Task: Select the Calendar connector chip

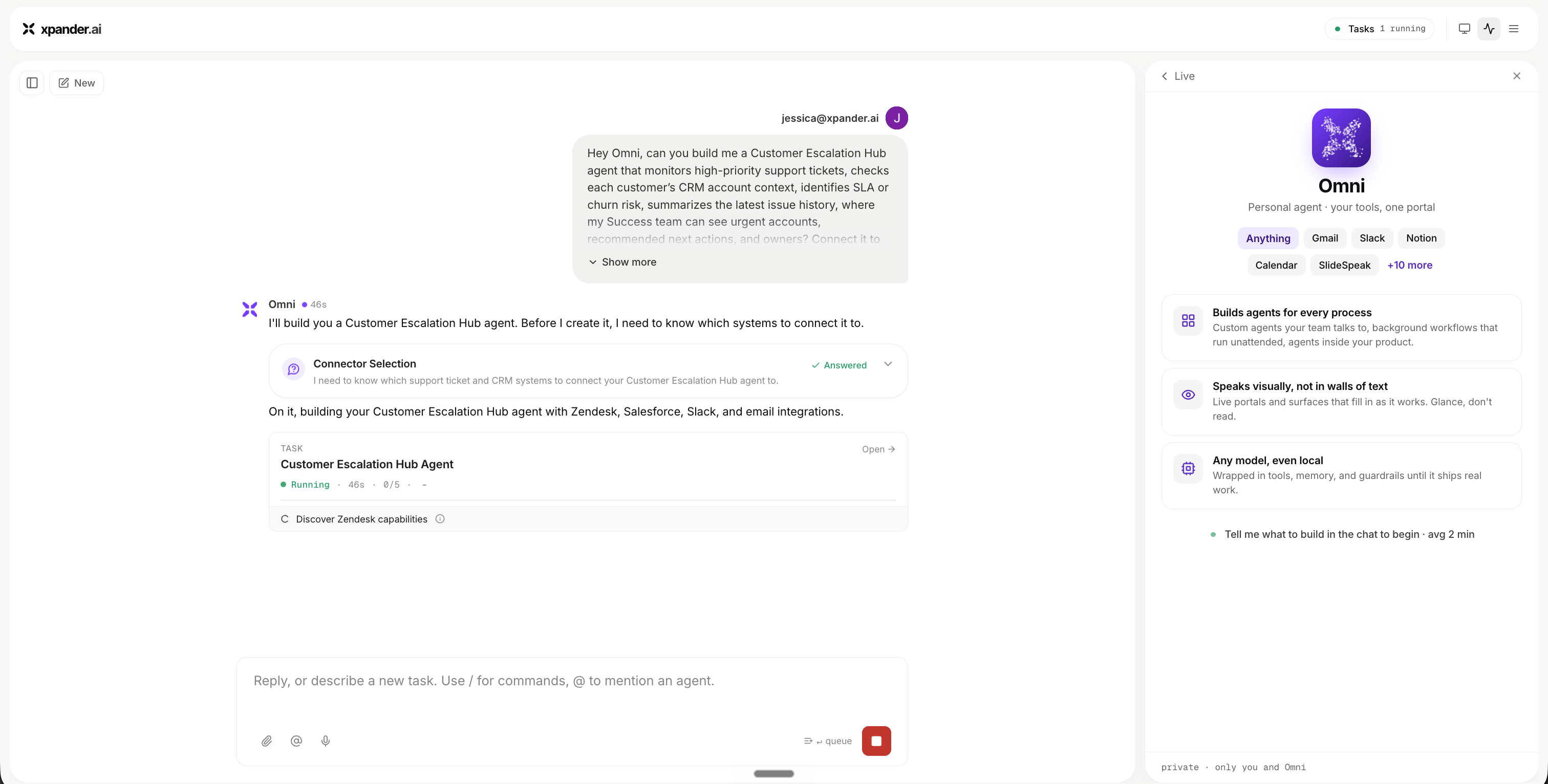Action: click(x=1276, y=266)
